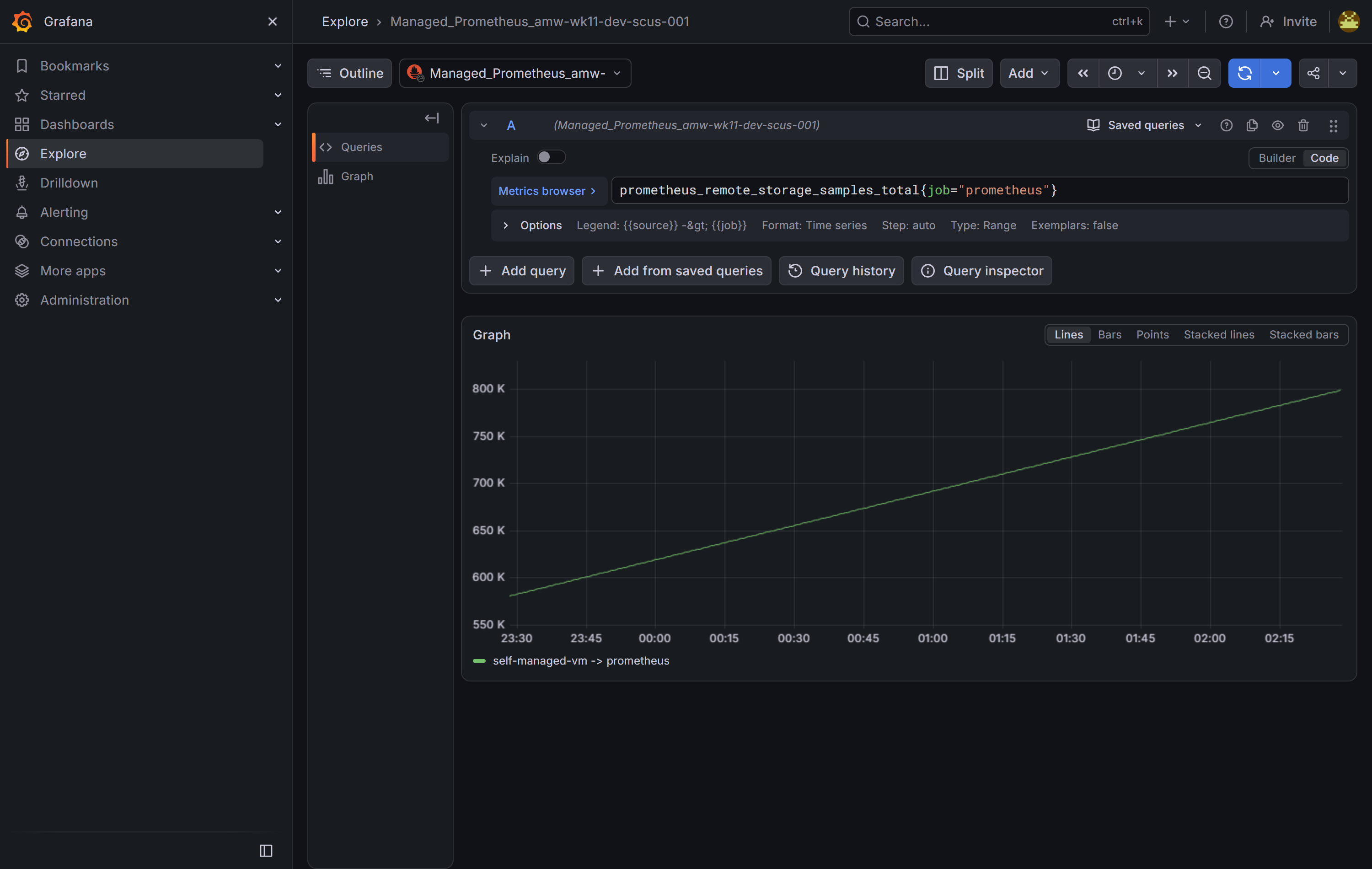Screen dimensions: 1372x869
Task: Shift time range forwards
Action: pyautogui.click(x=1172, y=73)
